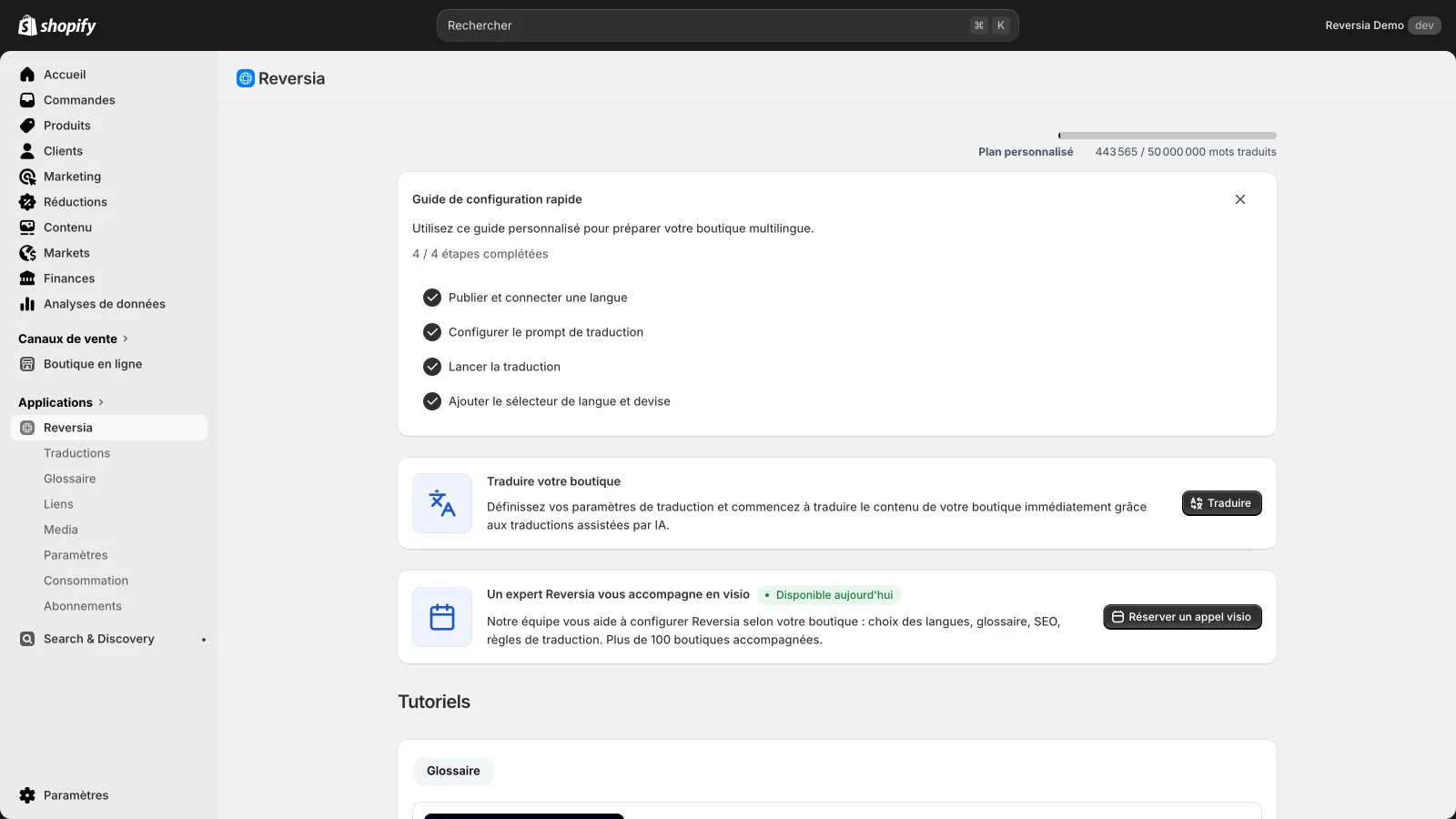Image resolution: width=1456 pixels, height=819 pixels.
Task: Click the Search & Discovery notification dot
Action: 204,640
